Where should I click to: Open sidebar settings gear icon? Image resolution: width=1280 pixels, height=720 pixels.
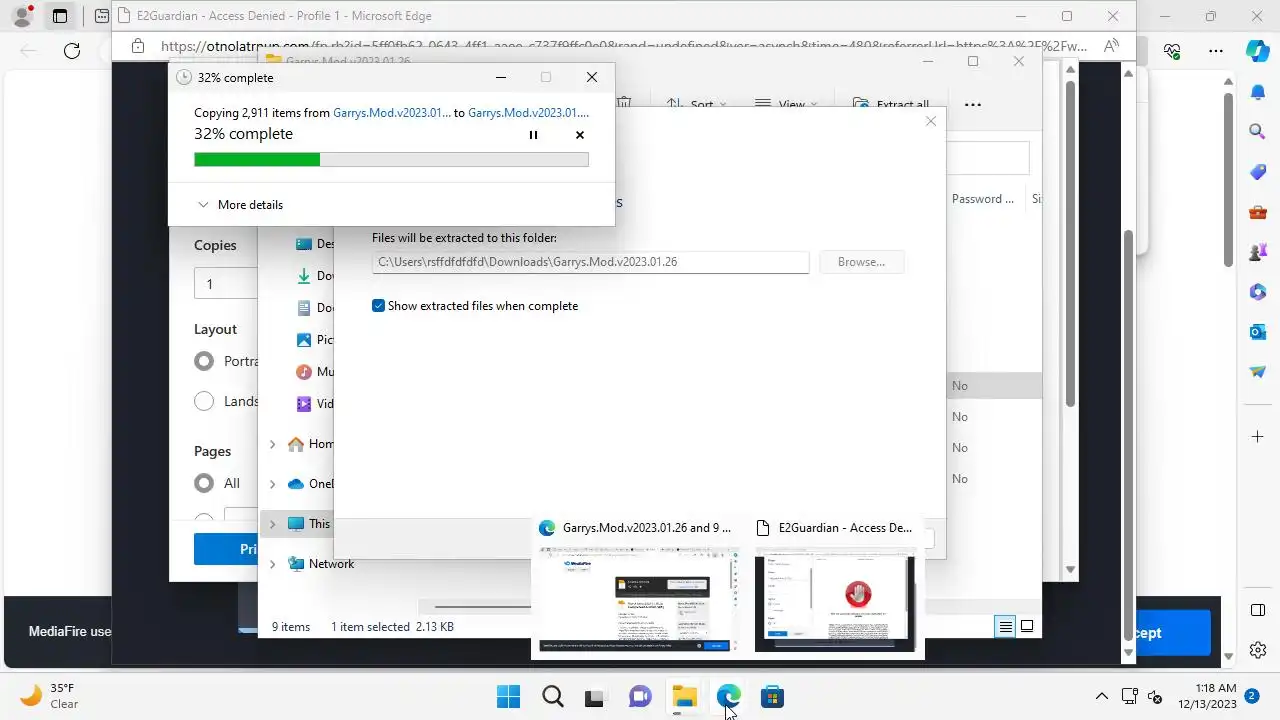click(x=1258, y=650)
